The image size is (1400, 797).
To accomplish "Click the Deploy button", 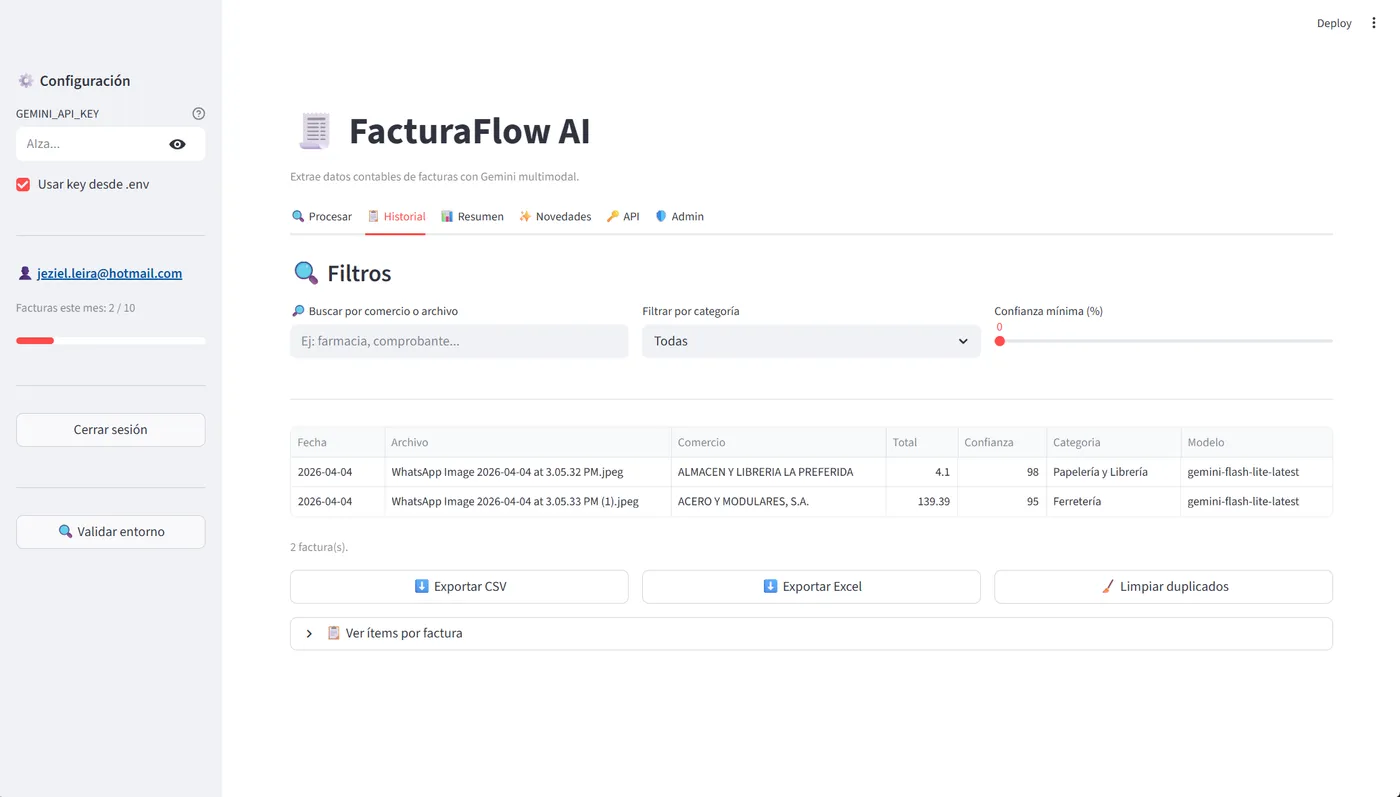I will click(1333, 23).
